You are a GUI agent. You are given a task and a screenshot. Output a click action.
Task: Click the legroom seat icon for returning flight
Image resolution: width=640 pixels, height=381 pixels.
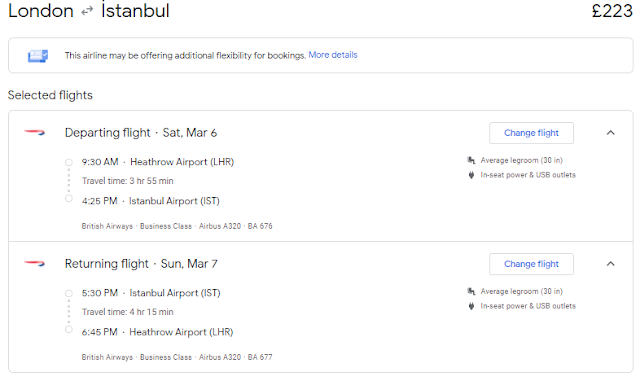coord(471,291)
